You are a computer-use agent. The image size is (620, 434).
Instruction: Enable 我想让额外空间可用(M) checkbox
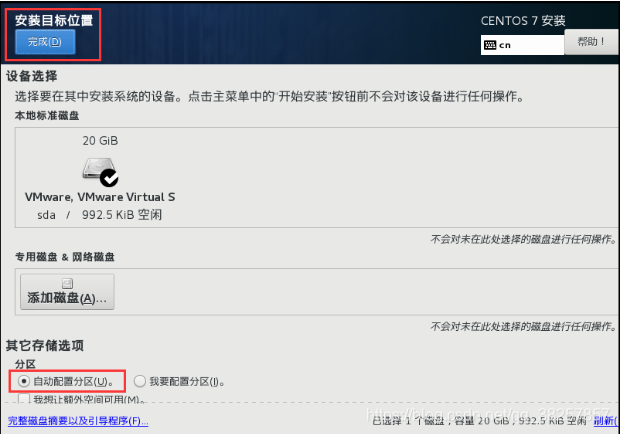click(x=24, y=398)
